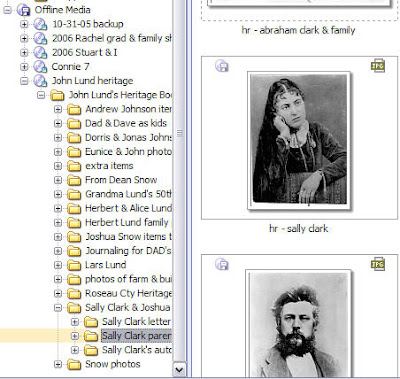Image resolution: width=400 pixels, height=379 pixels.
Task: Click the hr - sally clark caption
Action: (299, 229)
